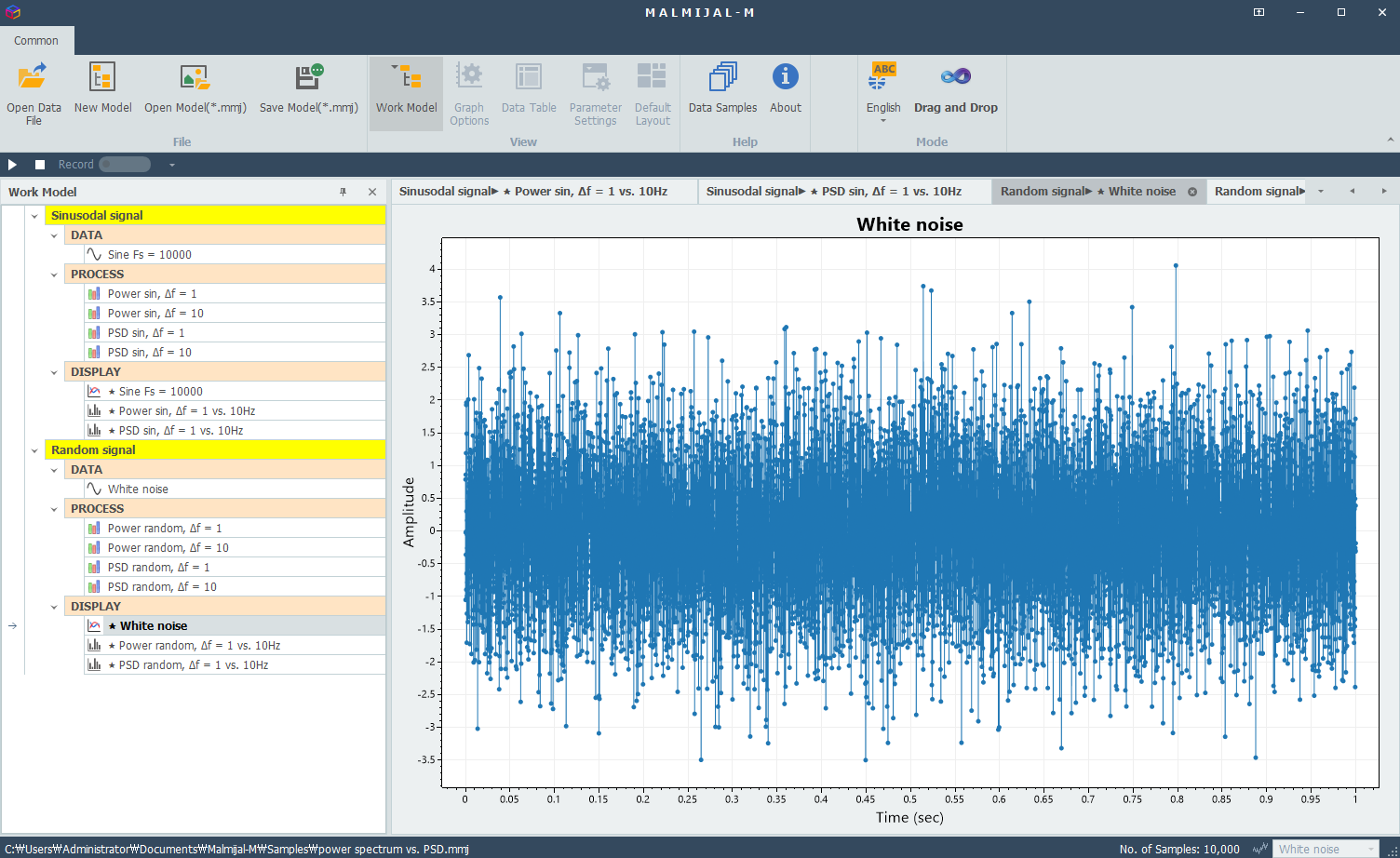Viewport: 1400px width, 858px height.
Task: Open the tab list dropdown arrow
Action: [x=1321, y=191]
